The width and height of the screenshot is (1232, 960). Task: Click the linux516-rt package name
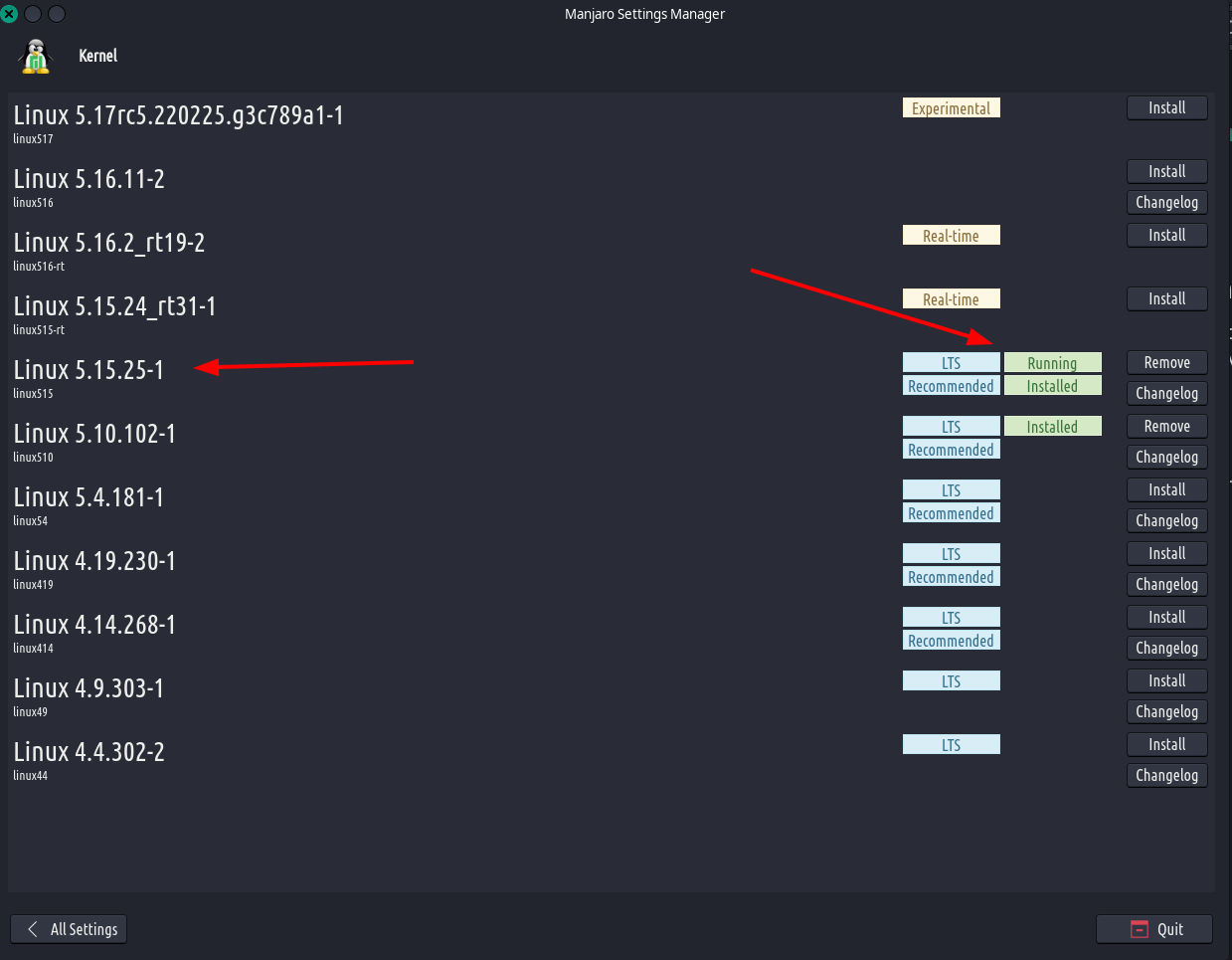(x=39, y=267)
